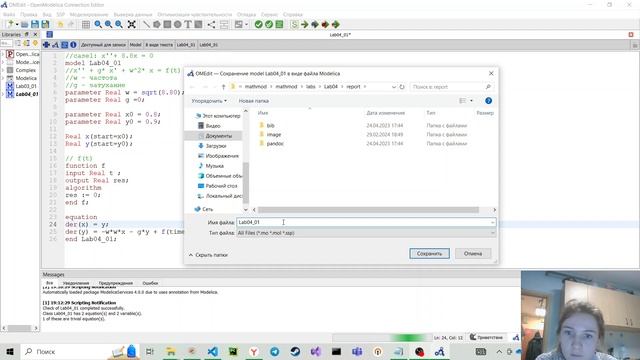Click the Поиск в report search field
Viewport: 640px width, 360px height.
(451, 87)
